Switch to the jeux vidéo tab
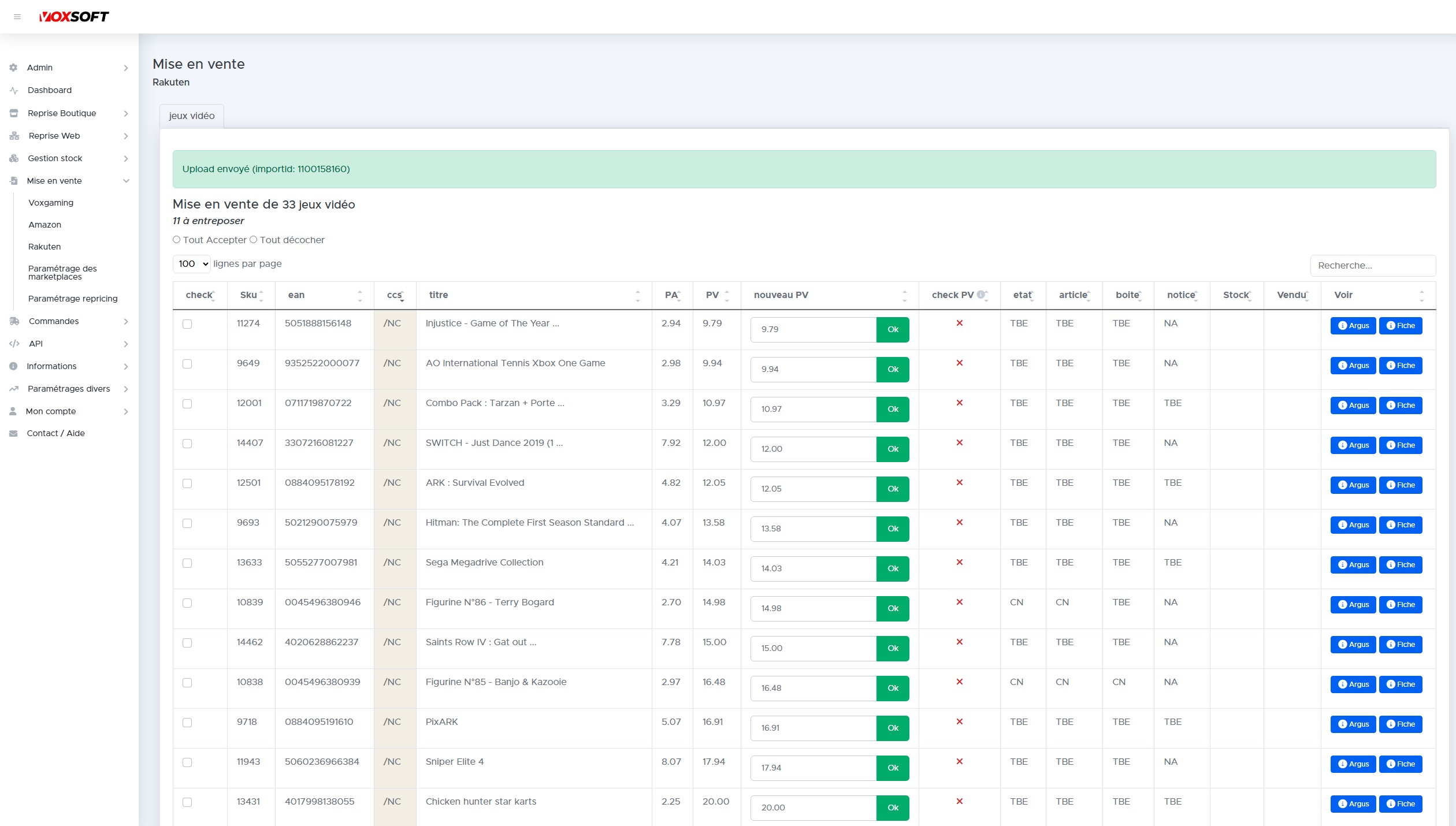 [x=192, y=116]
